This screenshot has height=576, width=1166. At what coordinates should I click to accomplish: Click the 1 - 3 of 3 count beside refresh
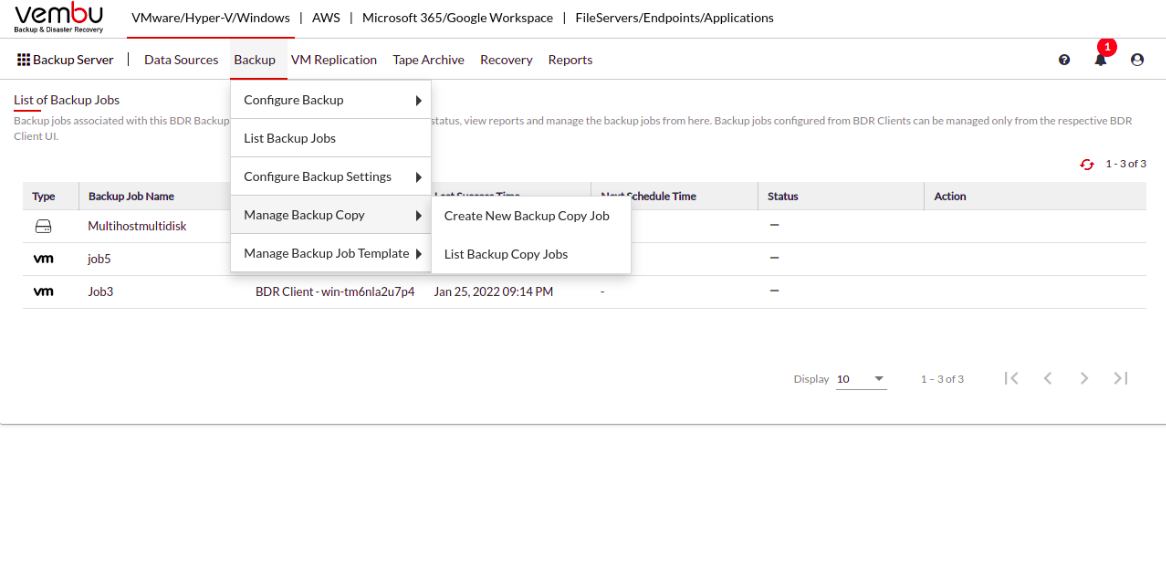[1126, 164]
